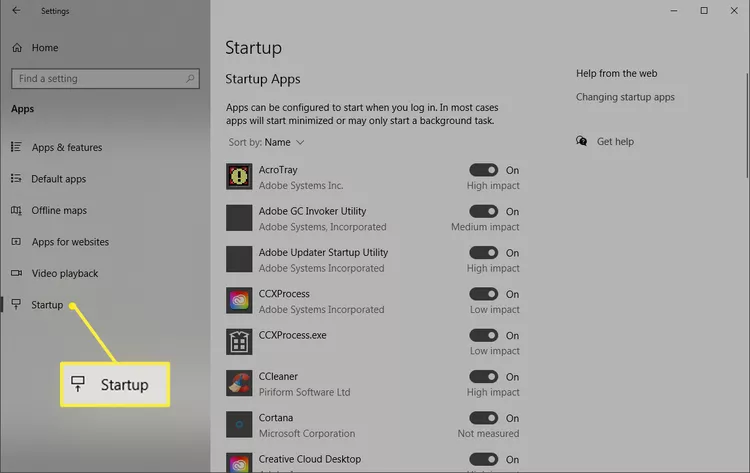Click Microsoft Corporation publisher text
The image size is (750, 473).
coord(307,433)
